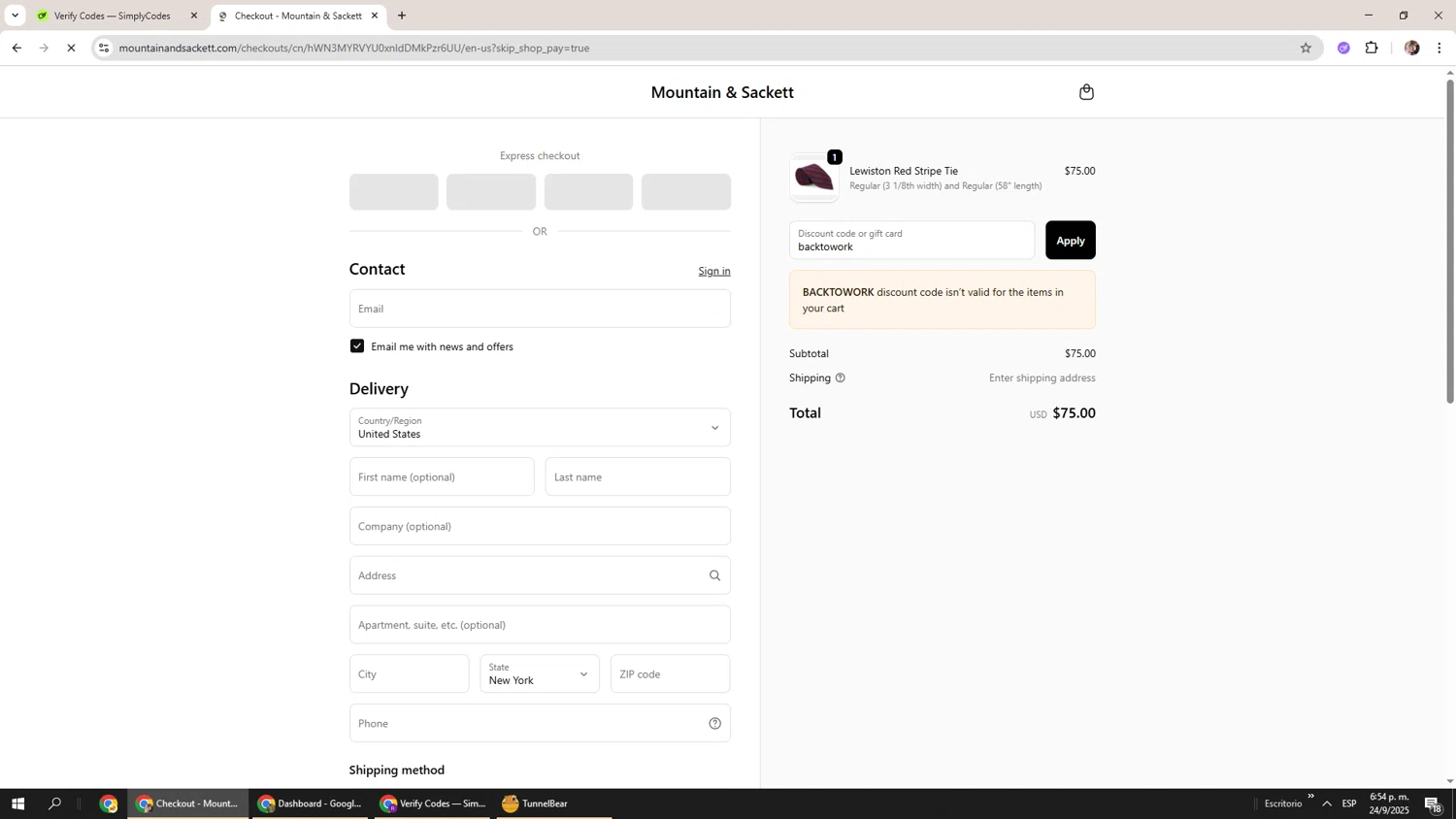Focus the Apartment, suite, etc. field
The image size is (1456, 819).
[540, 625]
